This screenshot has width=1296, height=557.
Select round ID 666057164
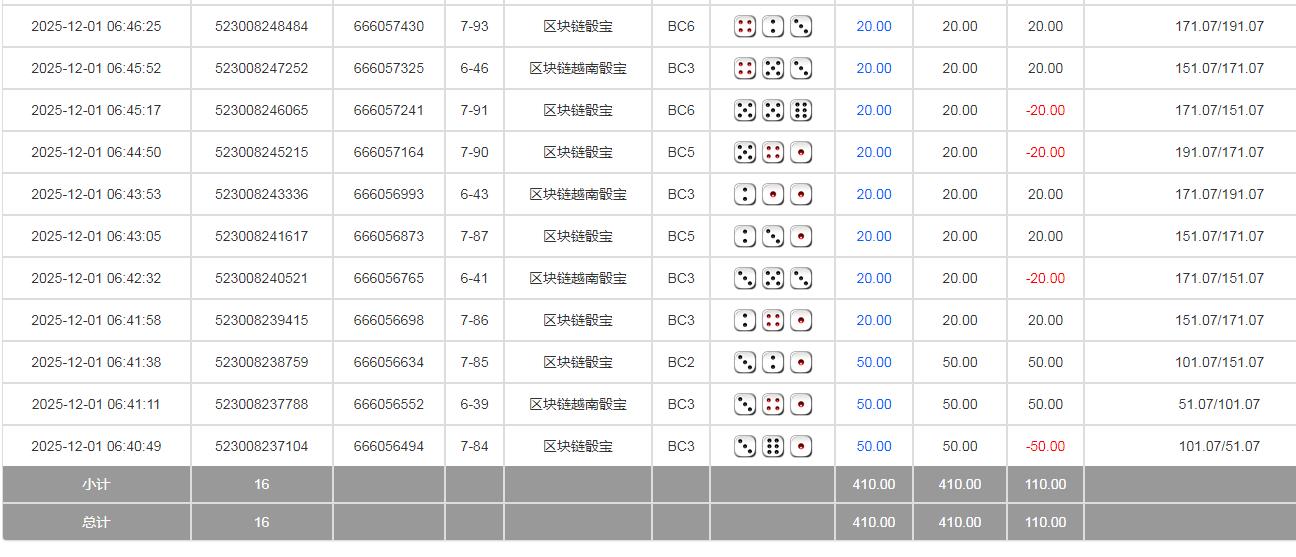[x=389, y=153]
